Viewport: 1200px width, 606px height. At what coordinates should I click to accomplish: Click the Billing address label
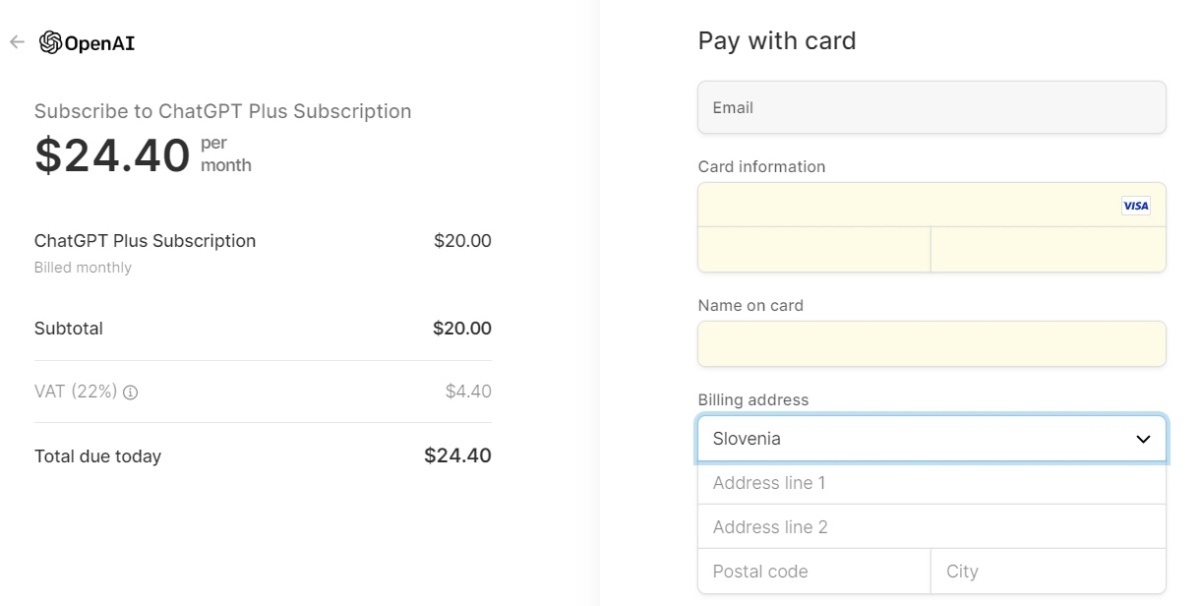[x=753, y=400]
